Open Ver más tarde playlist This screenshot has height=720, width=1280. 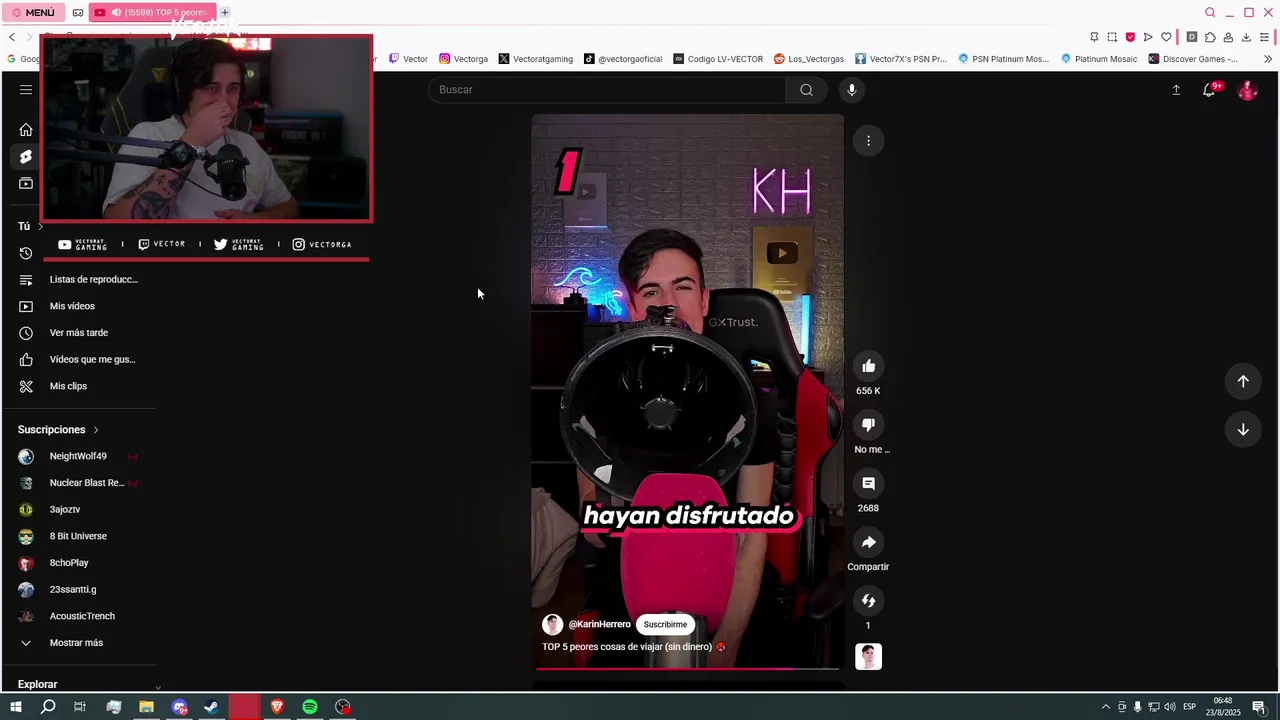coord(80,333)
